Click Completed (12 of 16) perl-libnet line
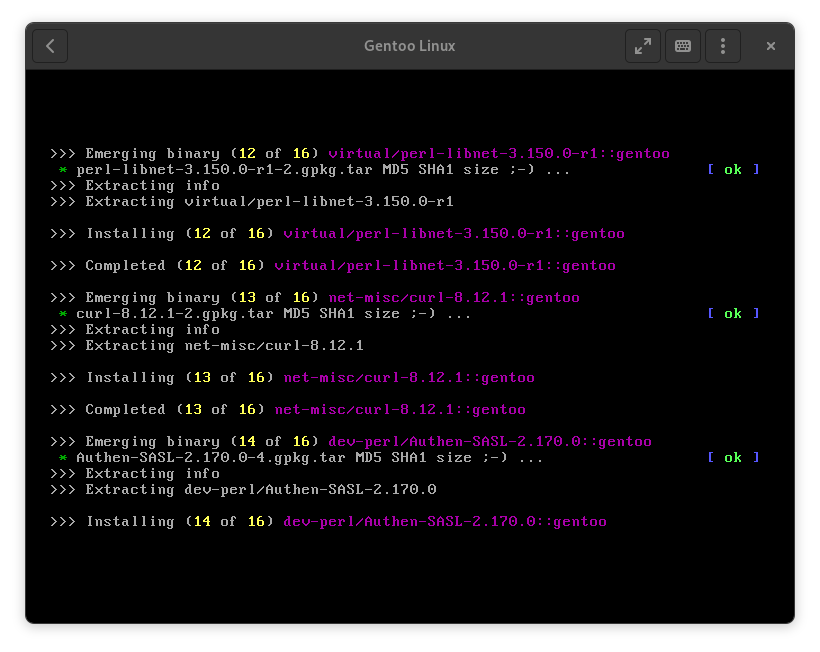The height and width of the screenshot is (652, 820). [x=333, y=266]
